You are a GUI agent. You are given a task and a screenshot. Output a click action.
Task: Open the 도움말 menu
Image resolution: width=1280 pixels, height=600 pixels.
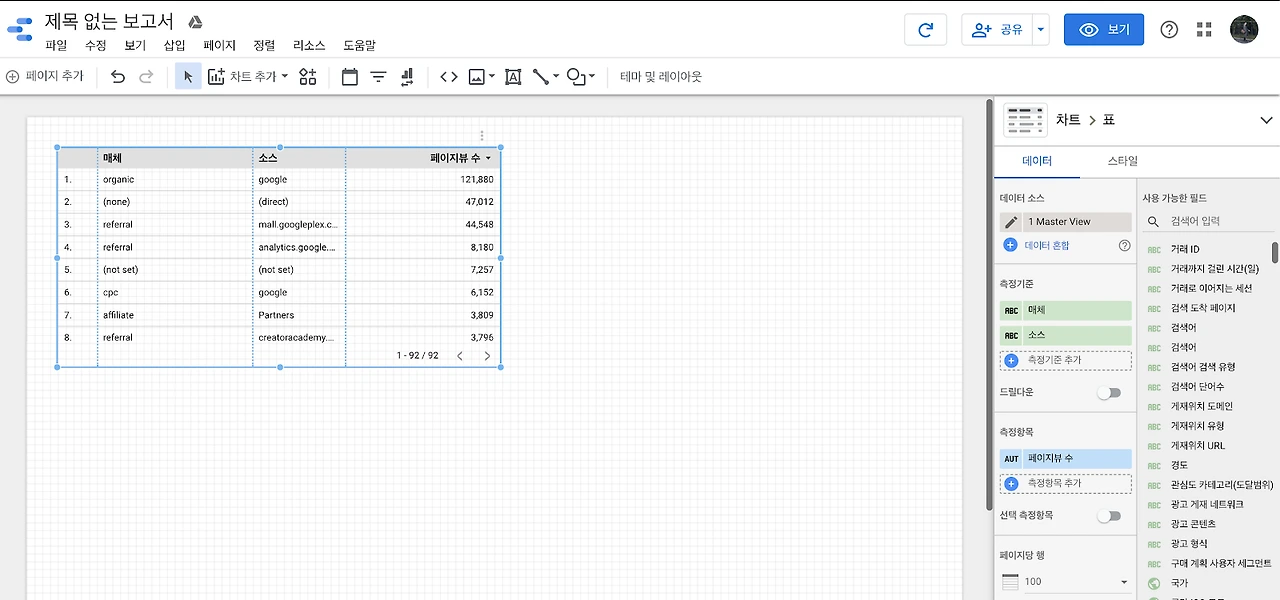[360, 45]
